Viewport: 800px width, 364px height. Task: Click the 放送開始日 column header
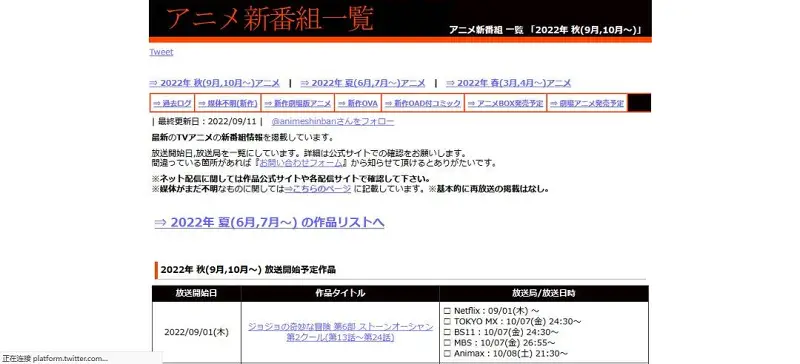(x=196, y=294)
